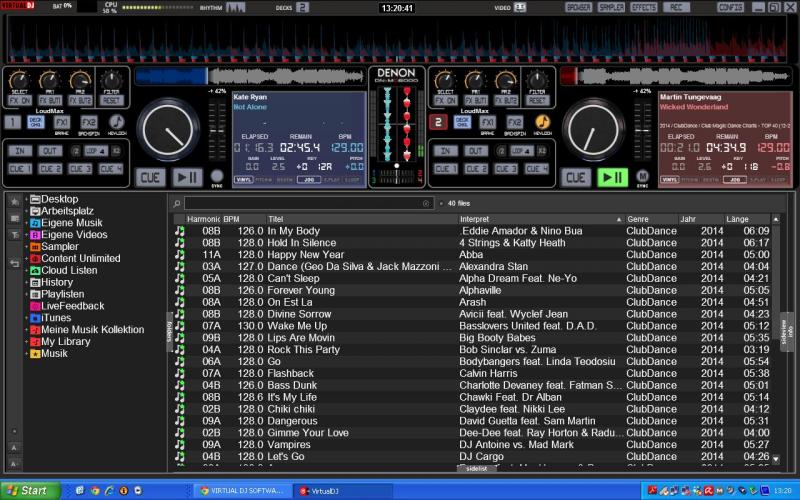The image size is (800, 500).
Task: Open the REC tab
Action: point(676,7)
